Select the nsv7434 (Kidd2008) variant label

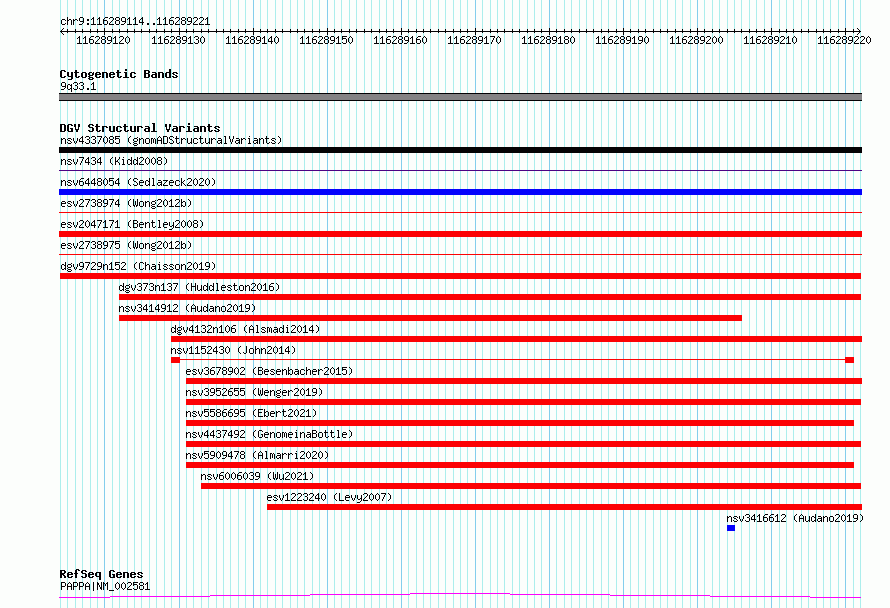(x=114, y=161)
